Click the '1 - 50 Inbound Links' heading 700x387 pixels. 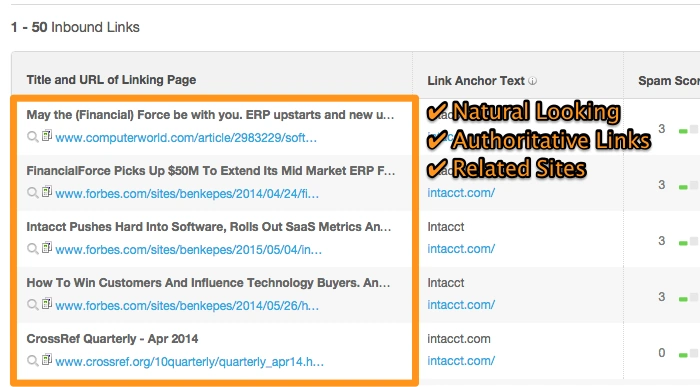[x=75, y=27]
